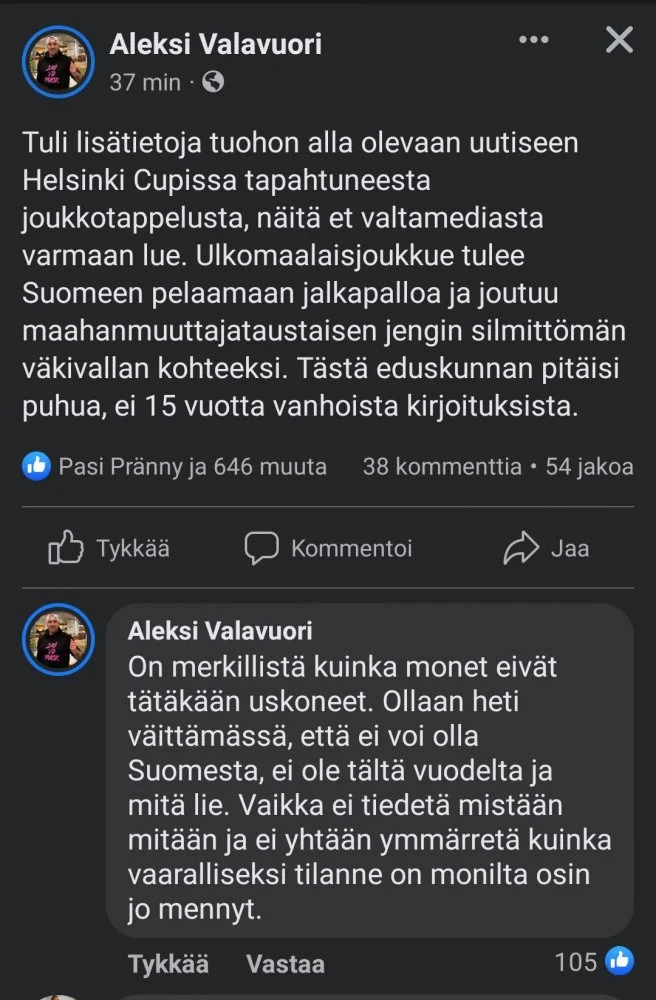Tap the blue like reaction icon beside Pasi Pränny

[x=37, y=466]
